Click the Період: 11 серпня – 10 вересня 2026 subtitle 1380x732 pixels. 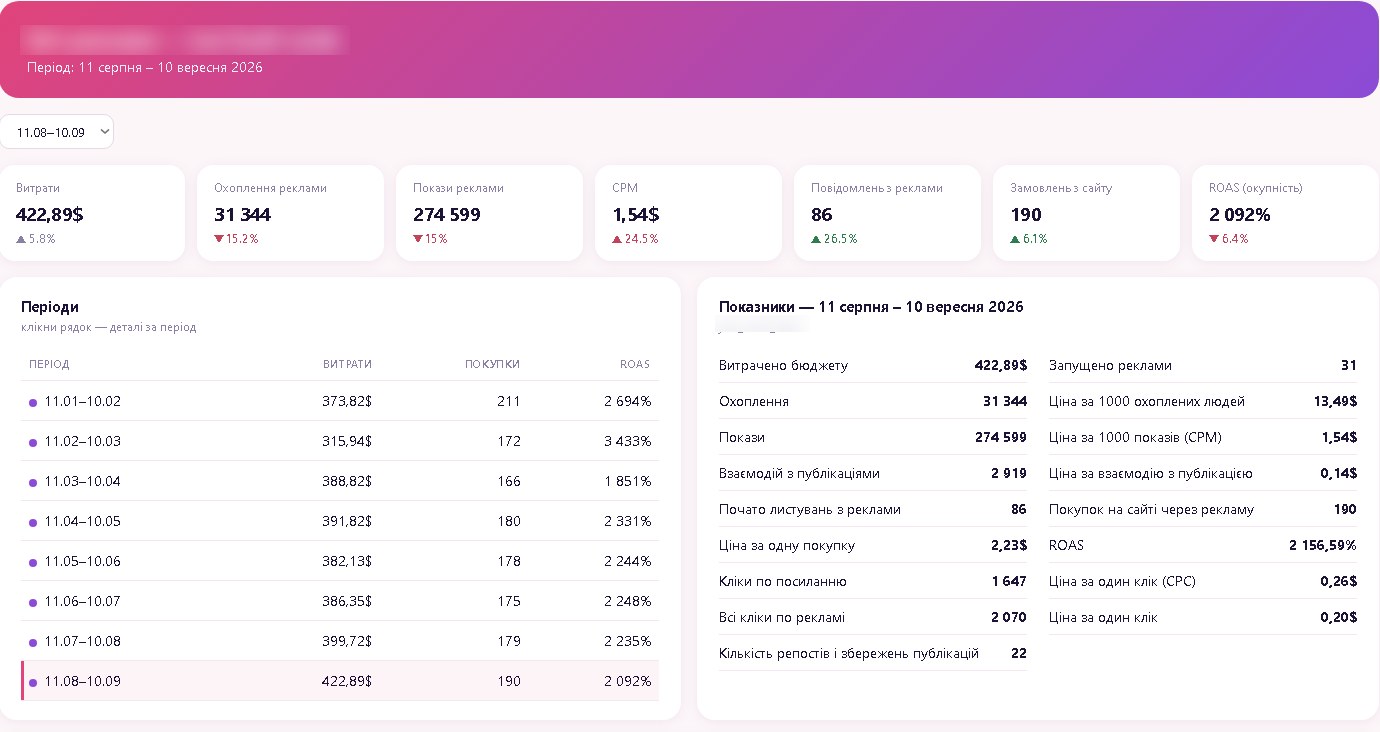[x=145, y=67]
